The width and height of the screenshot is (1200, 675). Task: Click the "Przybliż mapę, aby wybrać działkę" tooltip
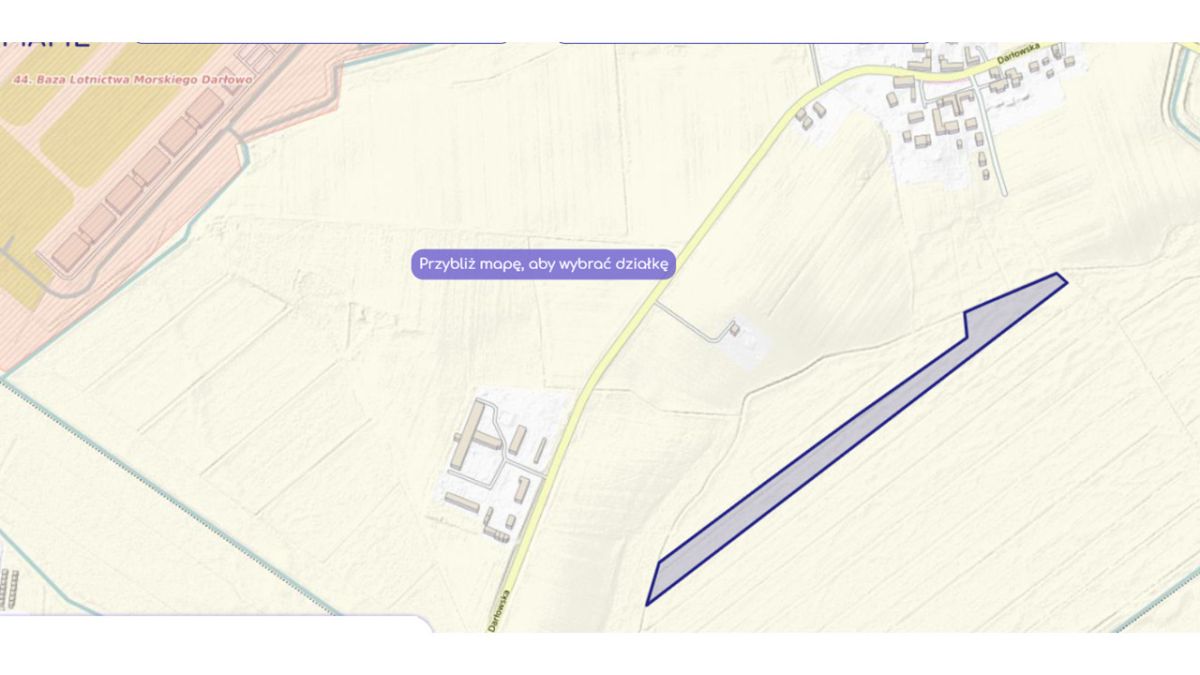pos(544,265)
